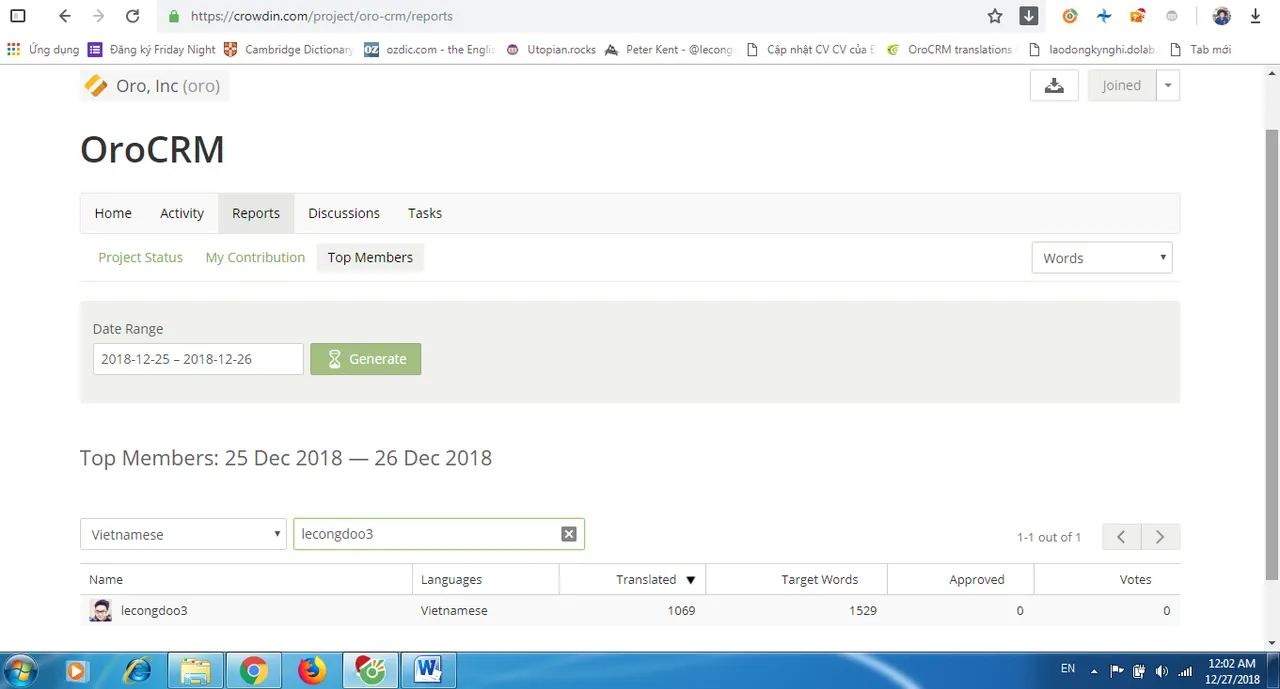The height and width of the screenshot is (689, 1280).
Task: Click the dark download extension icon
Action: (x=1029, y=16)
